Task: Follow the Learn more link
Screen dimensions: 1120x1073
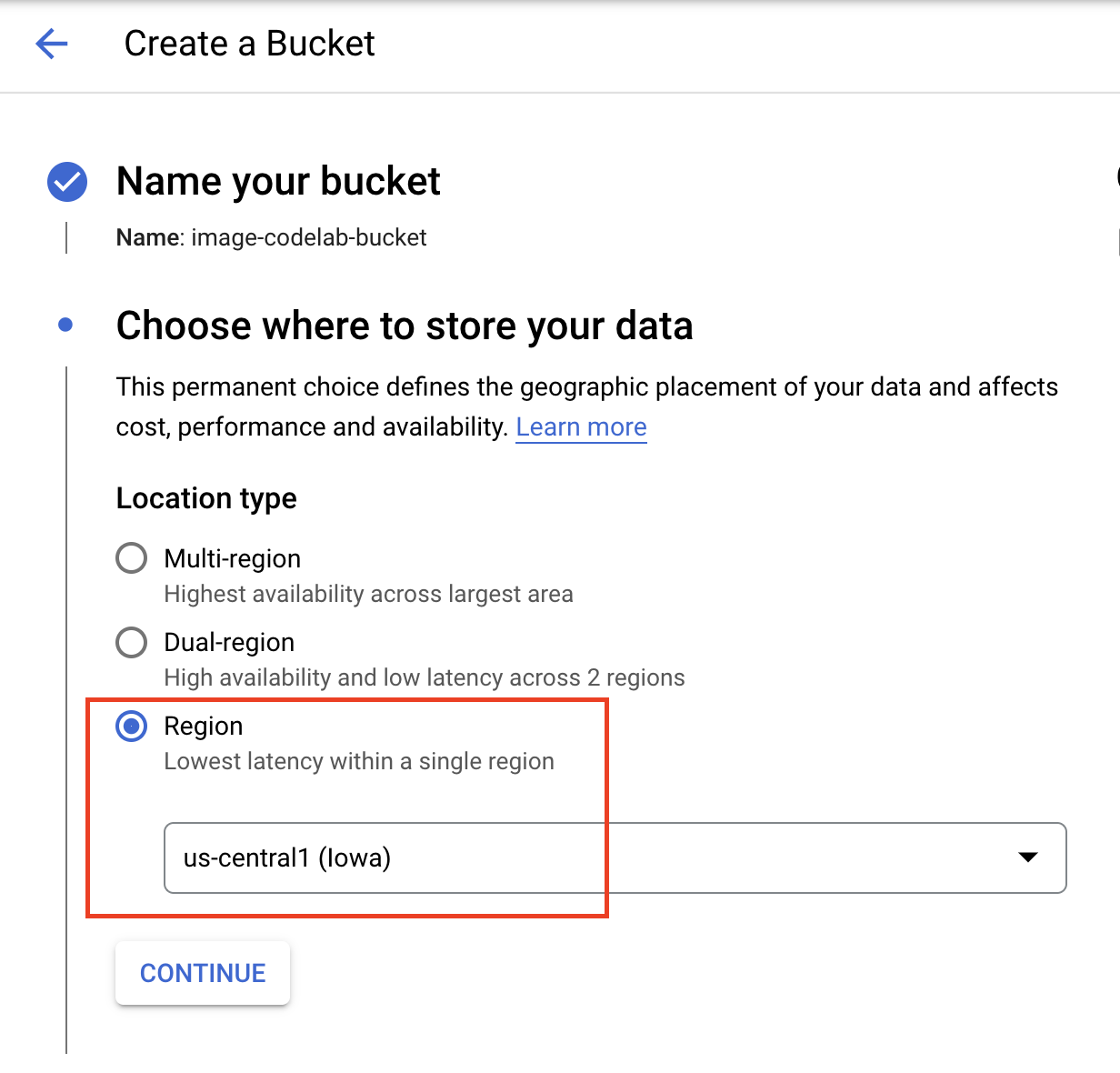Action: click(581, 426)
